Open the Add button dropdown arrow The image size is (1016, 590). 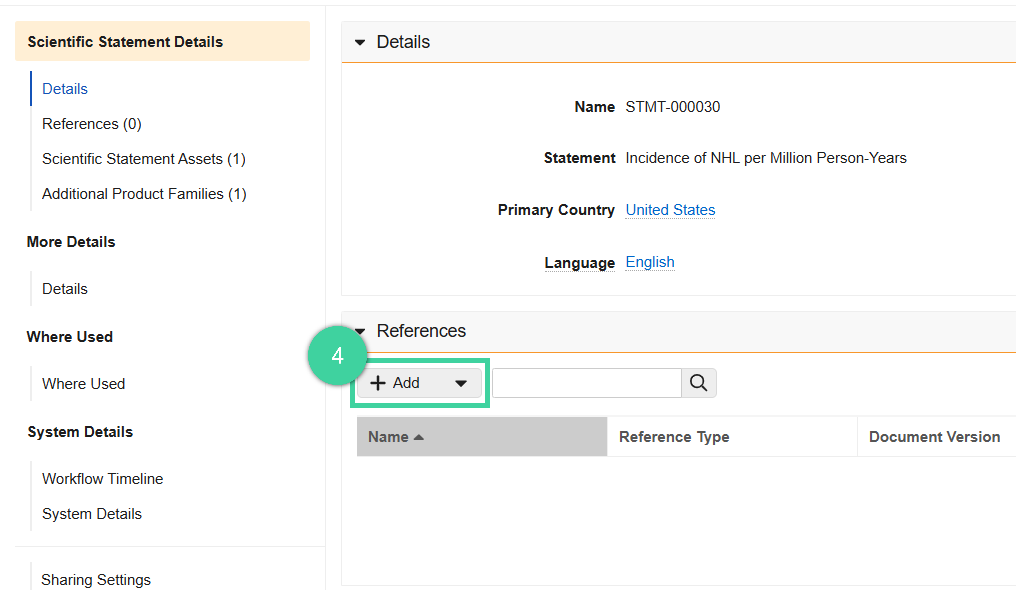460,382
